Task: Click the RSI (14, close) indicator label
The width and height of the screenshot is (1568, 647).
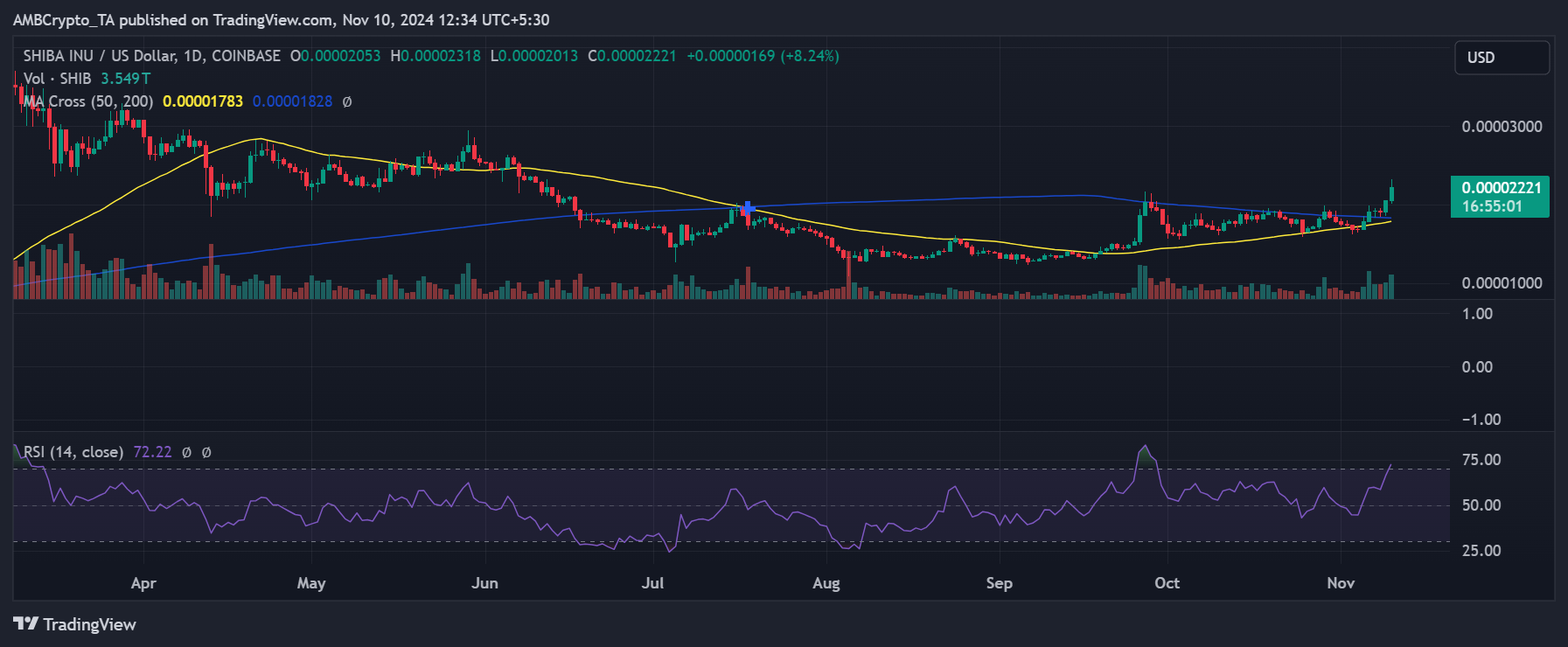Action: click(x=73, y=452)
